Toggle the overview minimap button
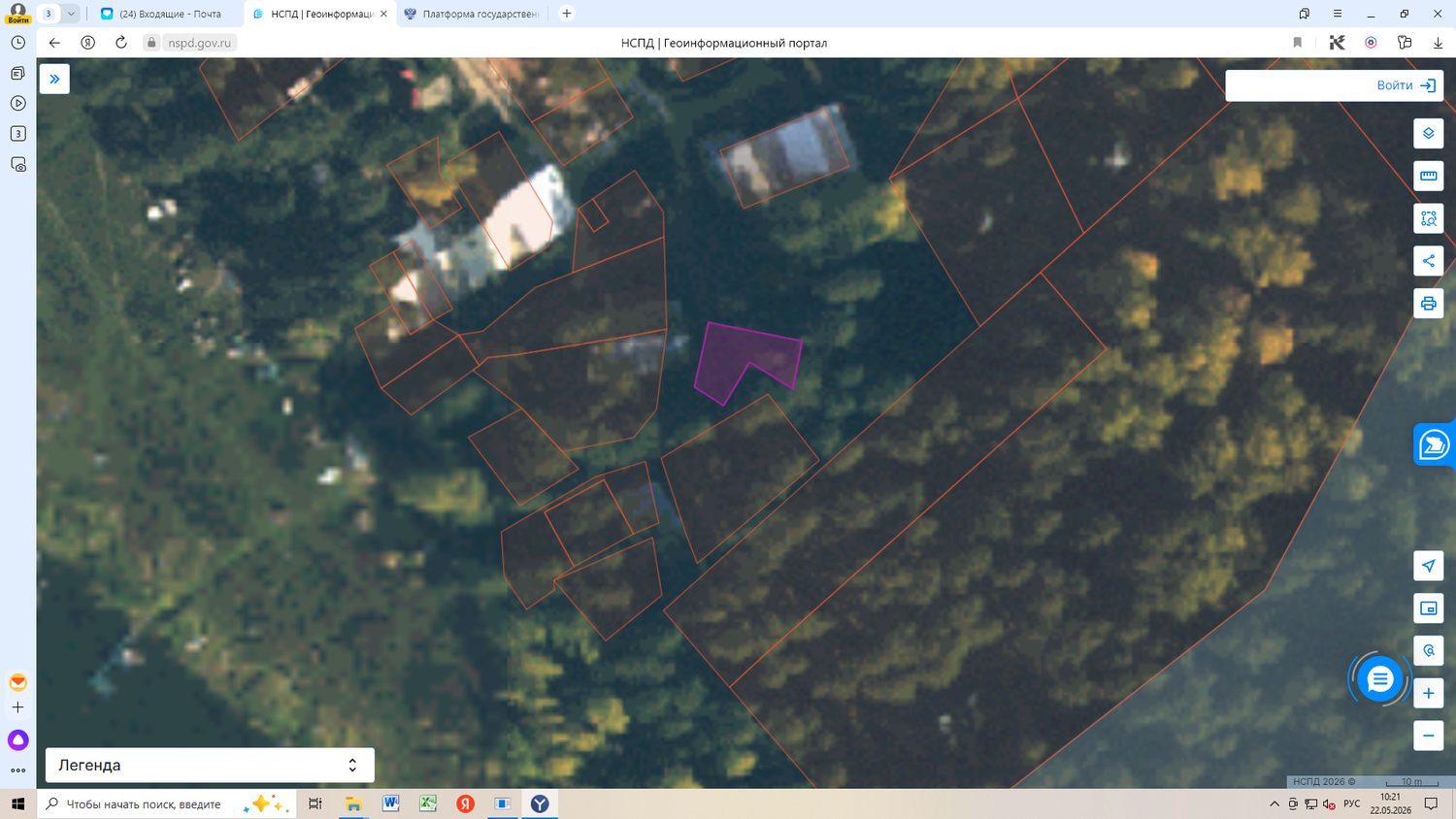 pos(1428,608)
